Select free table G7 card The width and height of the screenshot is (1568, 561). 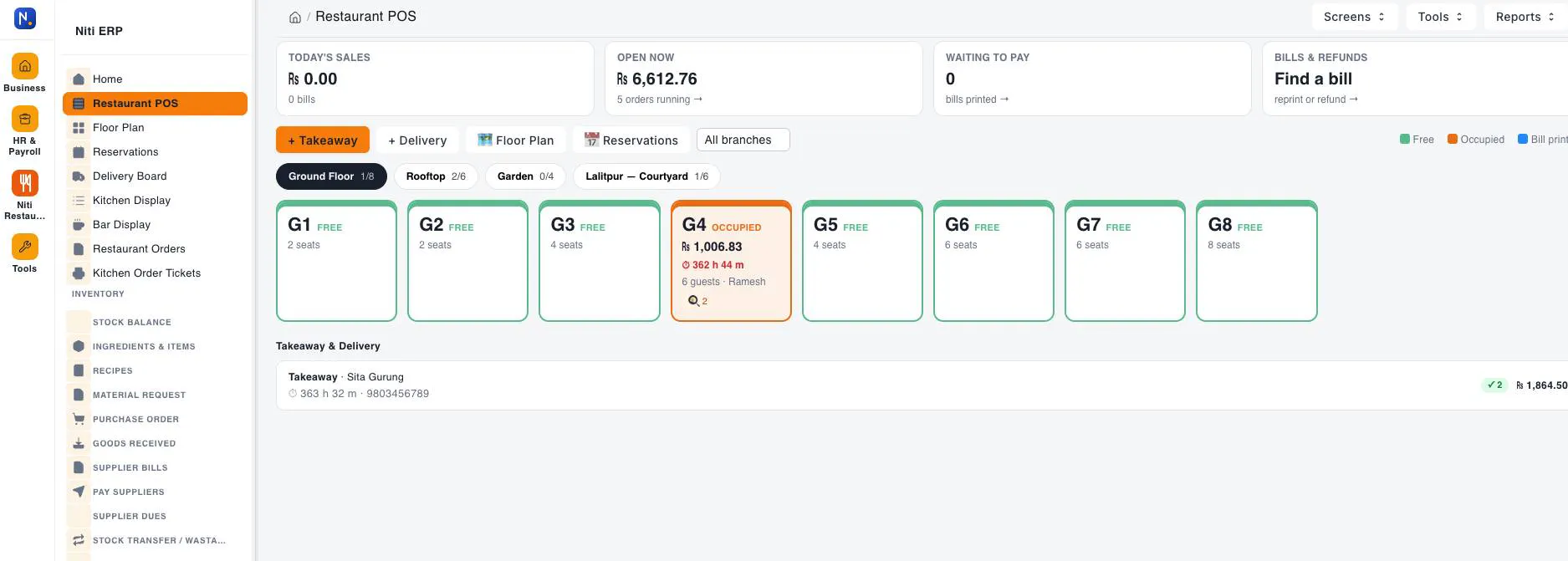tap(1125, 261)
